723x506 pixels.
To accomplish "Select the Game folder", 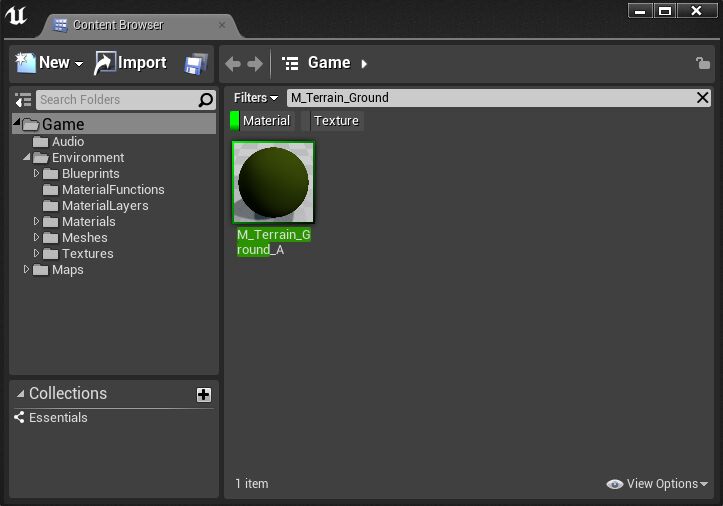I will pyautogui.click(x=113, y=124).
